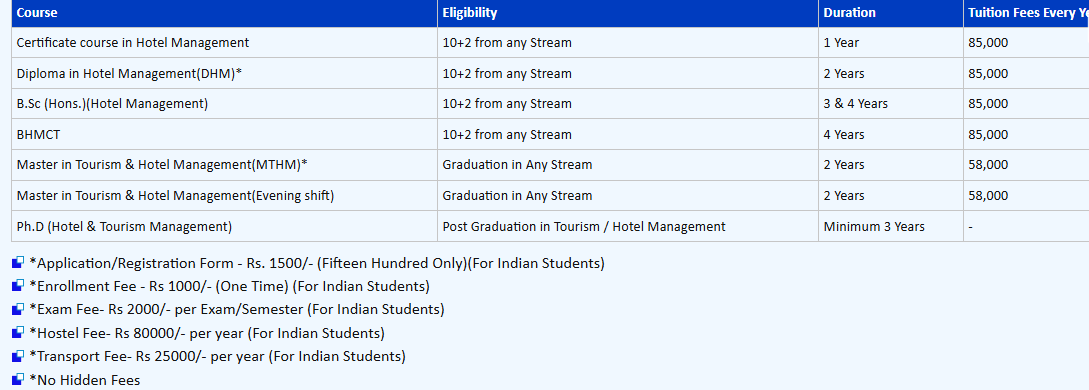Select Certificate course in Hotel Management row
The width and height of the screenshot is (1089, 390).
(550, 42)
